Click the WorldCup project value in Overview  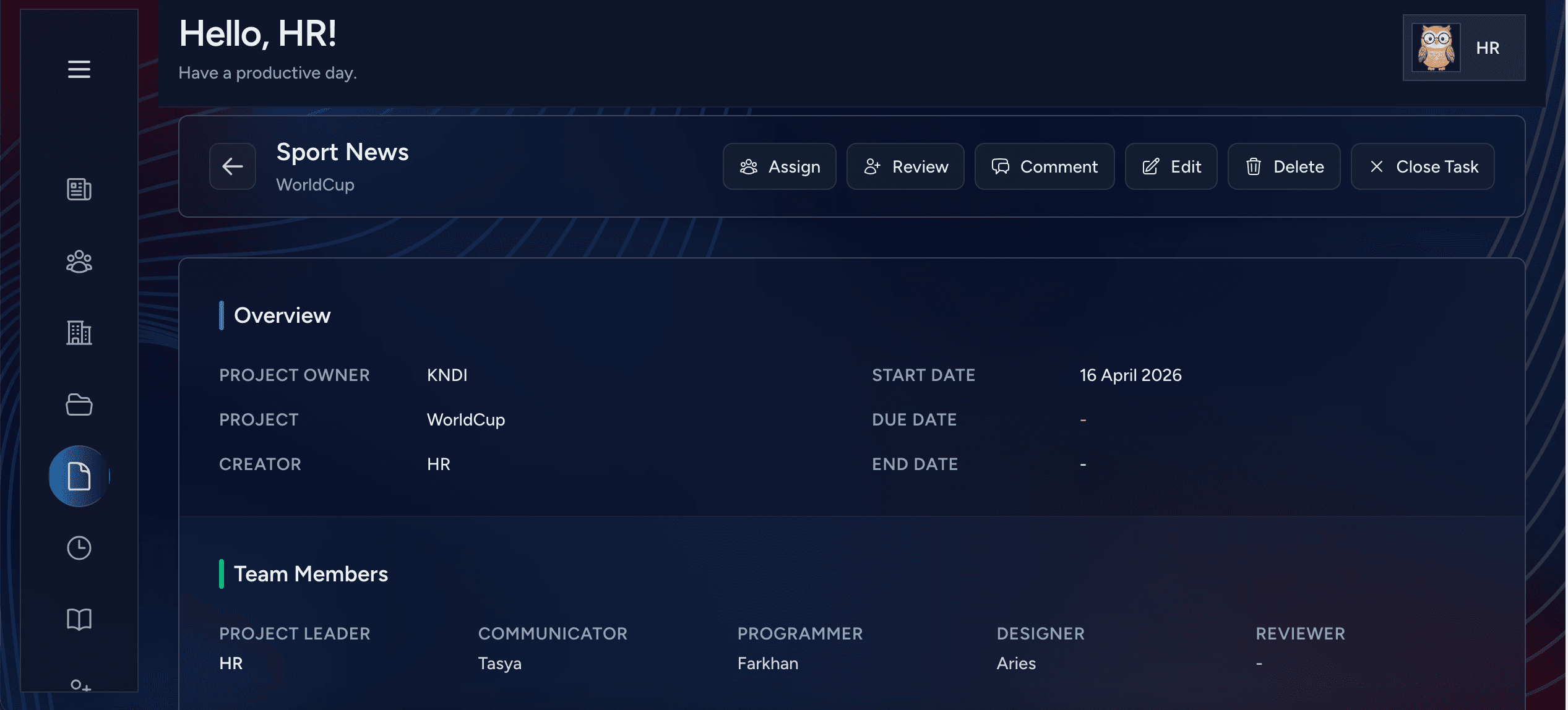466,420
